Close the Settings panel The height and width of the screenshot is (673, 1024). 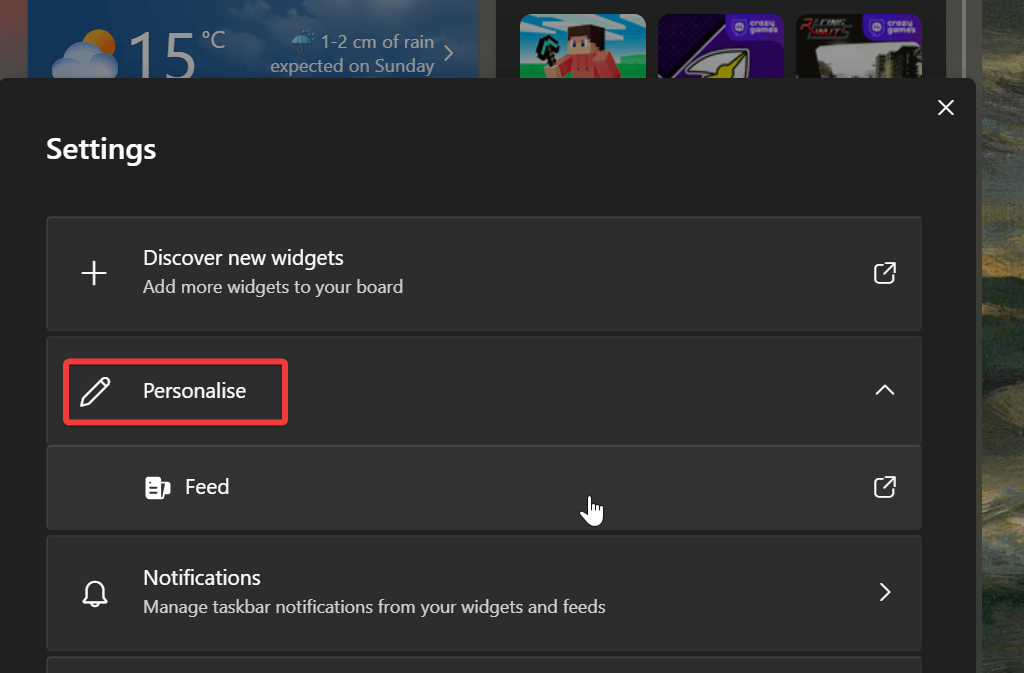click(945, 108)
